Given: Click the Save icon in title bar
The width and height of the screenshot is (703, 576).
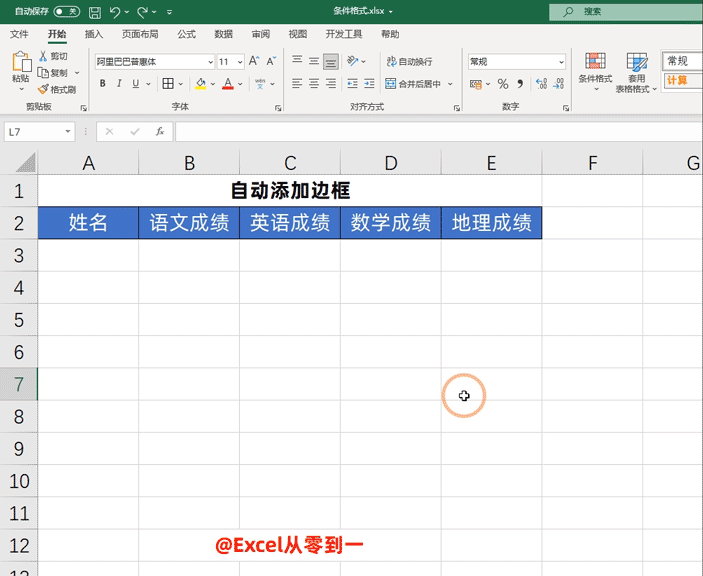Looking at the screenshot, I should tap(94, 12).
